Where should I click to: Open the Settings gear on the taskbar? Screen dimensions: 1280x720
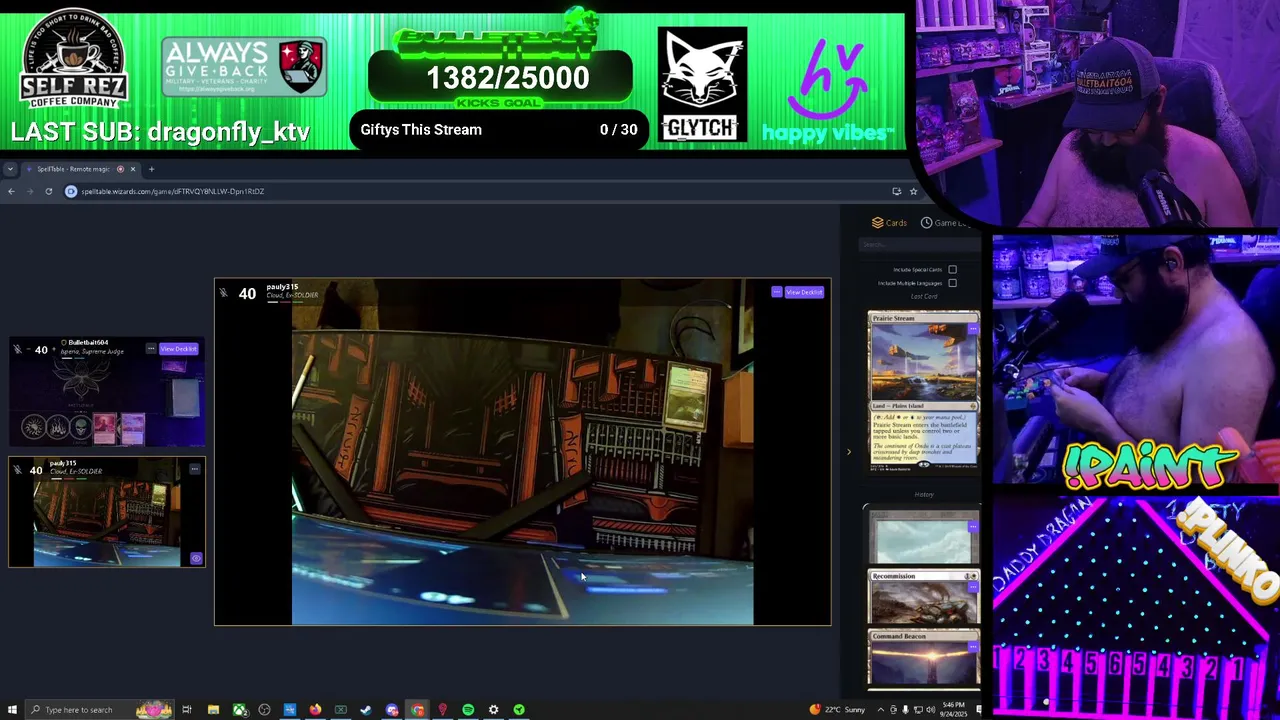click(493, 710)
